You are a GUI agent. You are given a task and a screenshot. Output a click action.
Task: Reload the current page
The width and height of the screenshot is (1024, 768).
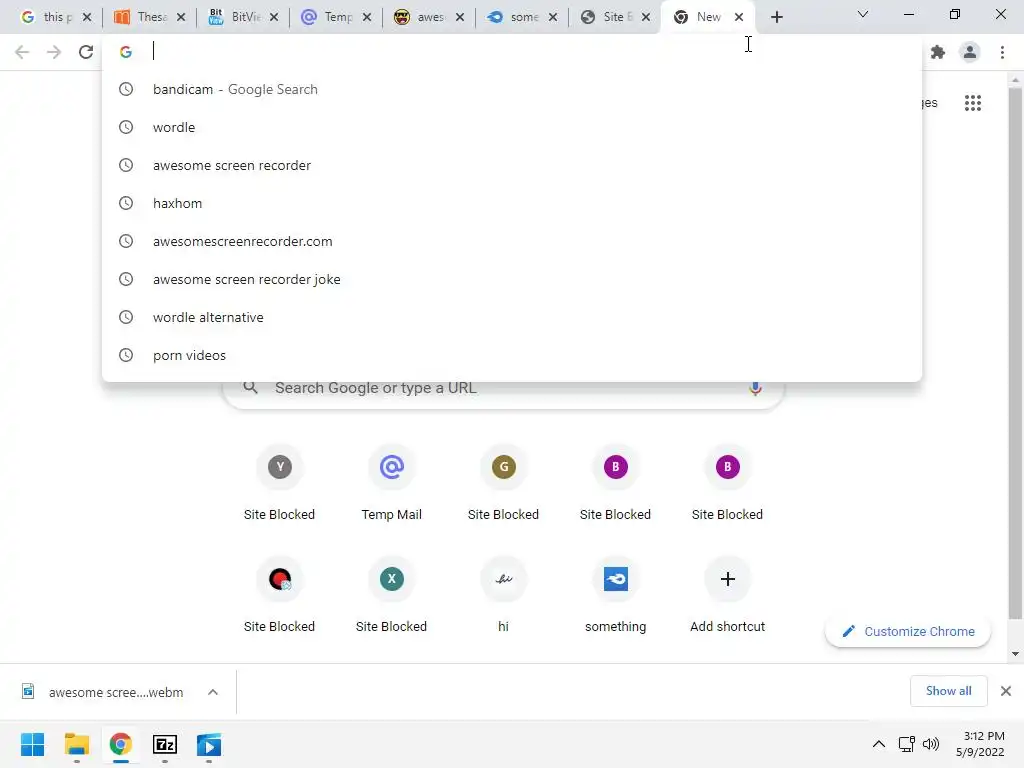pos(86,52)
